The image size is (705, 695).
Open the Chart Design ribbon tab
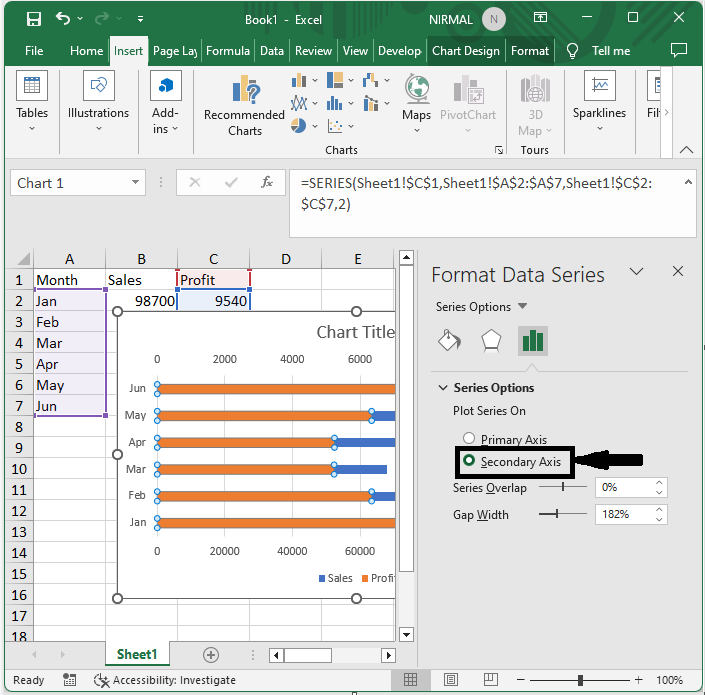(x=465, y=51)
